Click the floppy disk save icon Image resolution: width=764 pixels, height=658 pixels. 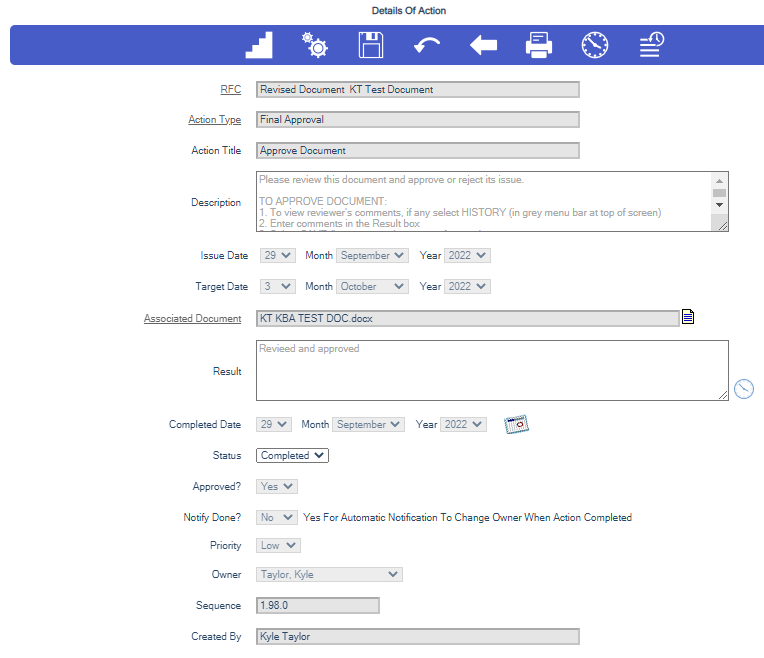click(x=371, y=45)
